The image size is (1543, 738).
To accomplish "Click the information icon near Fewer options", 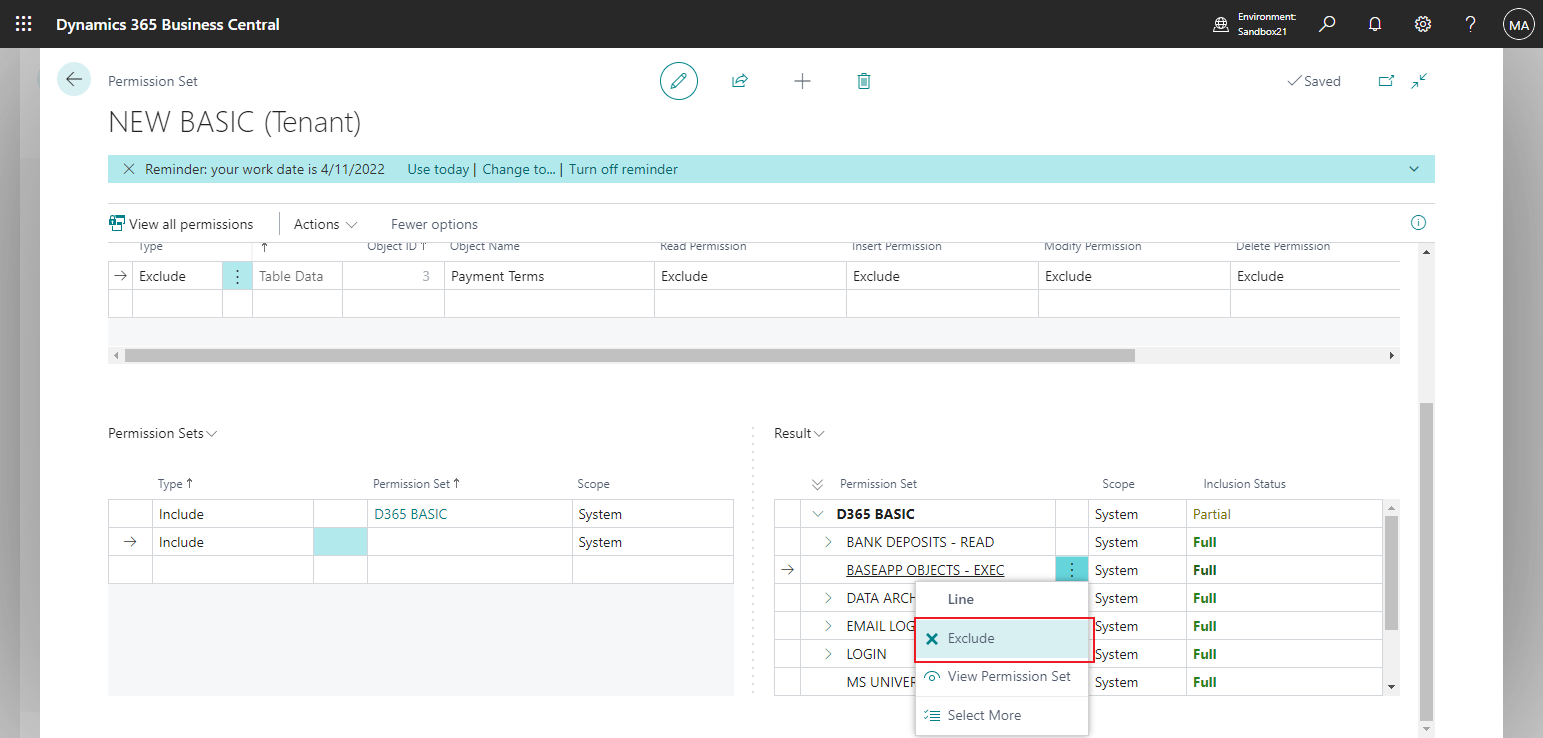I will 1418,222.
